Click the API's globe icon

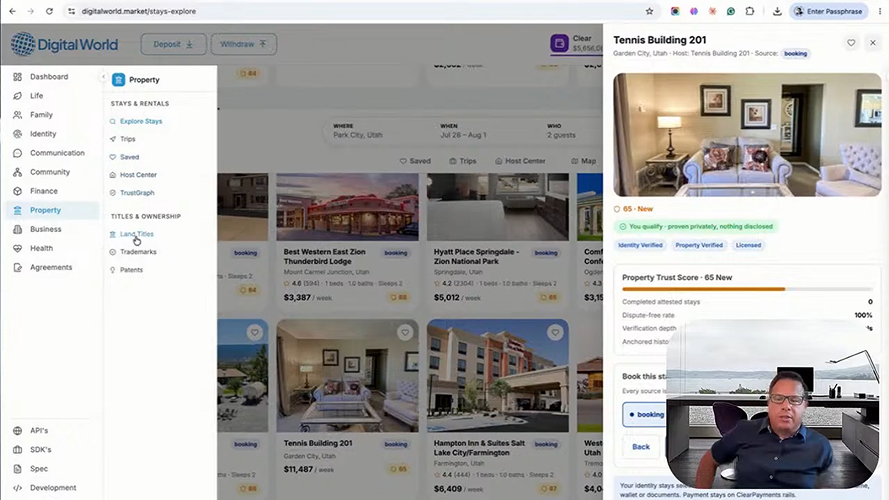18,430
